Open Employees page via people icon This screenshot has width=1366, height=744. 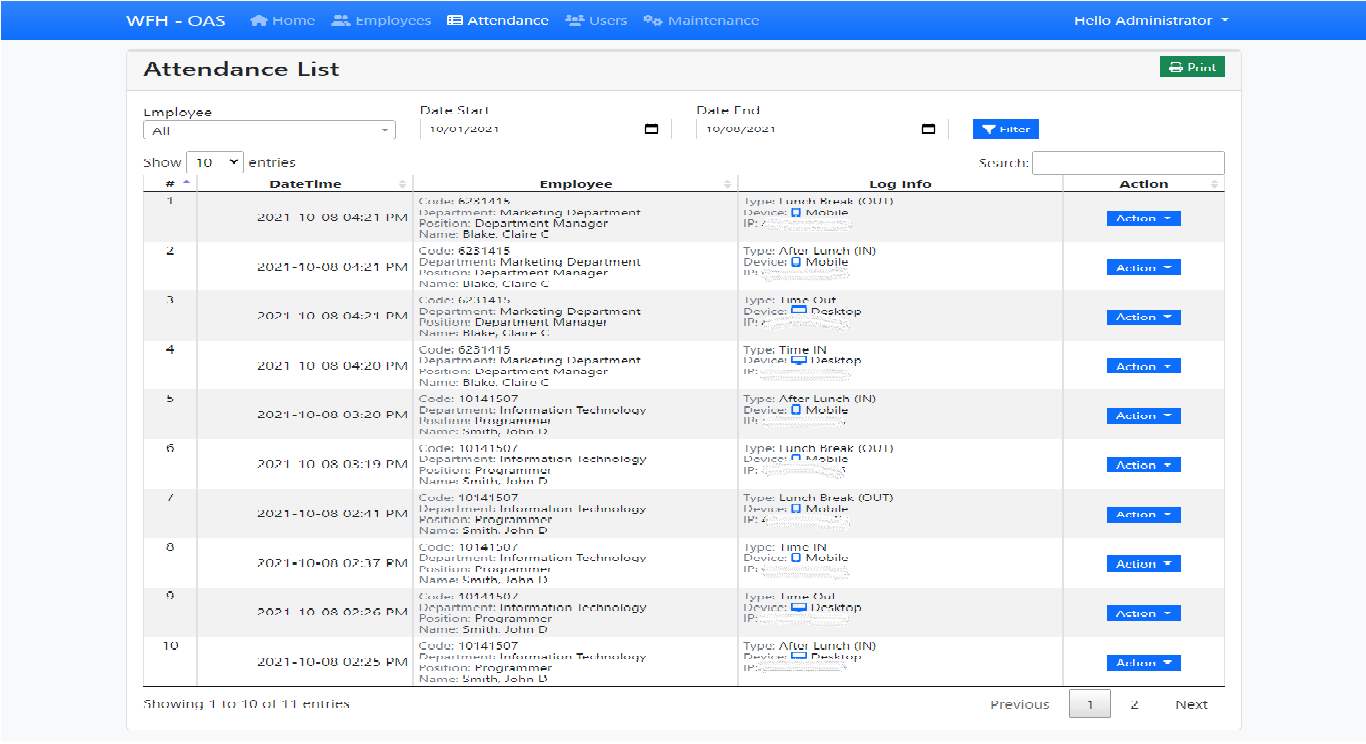pyautogui.click(x=341, y=21)
